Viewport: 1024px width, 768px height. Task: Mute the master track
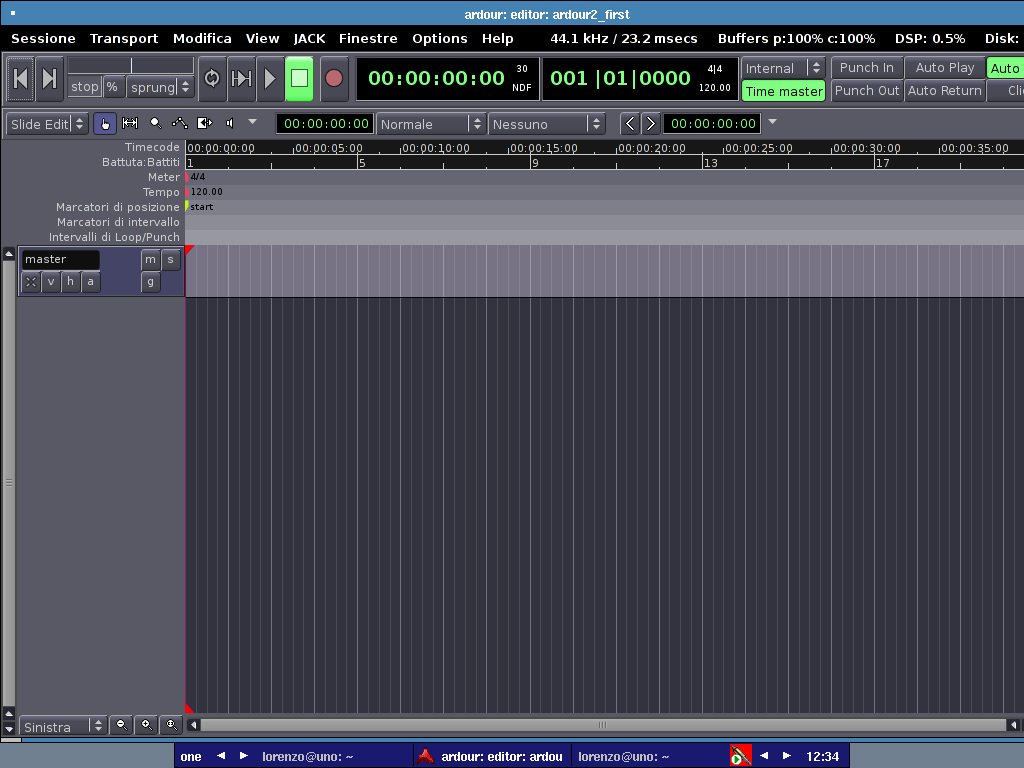click(150, 260)
